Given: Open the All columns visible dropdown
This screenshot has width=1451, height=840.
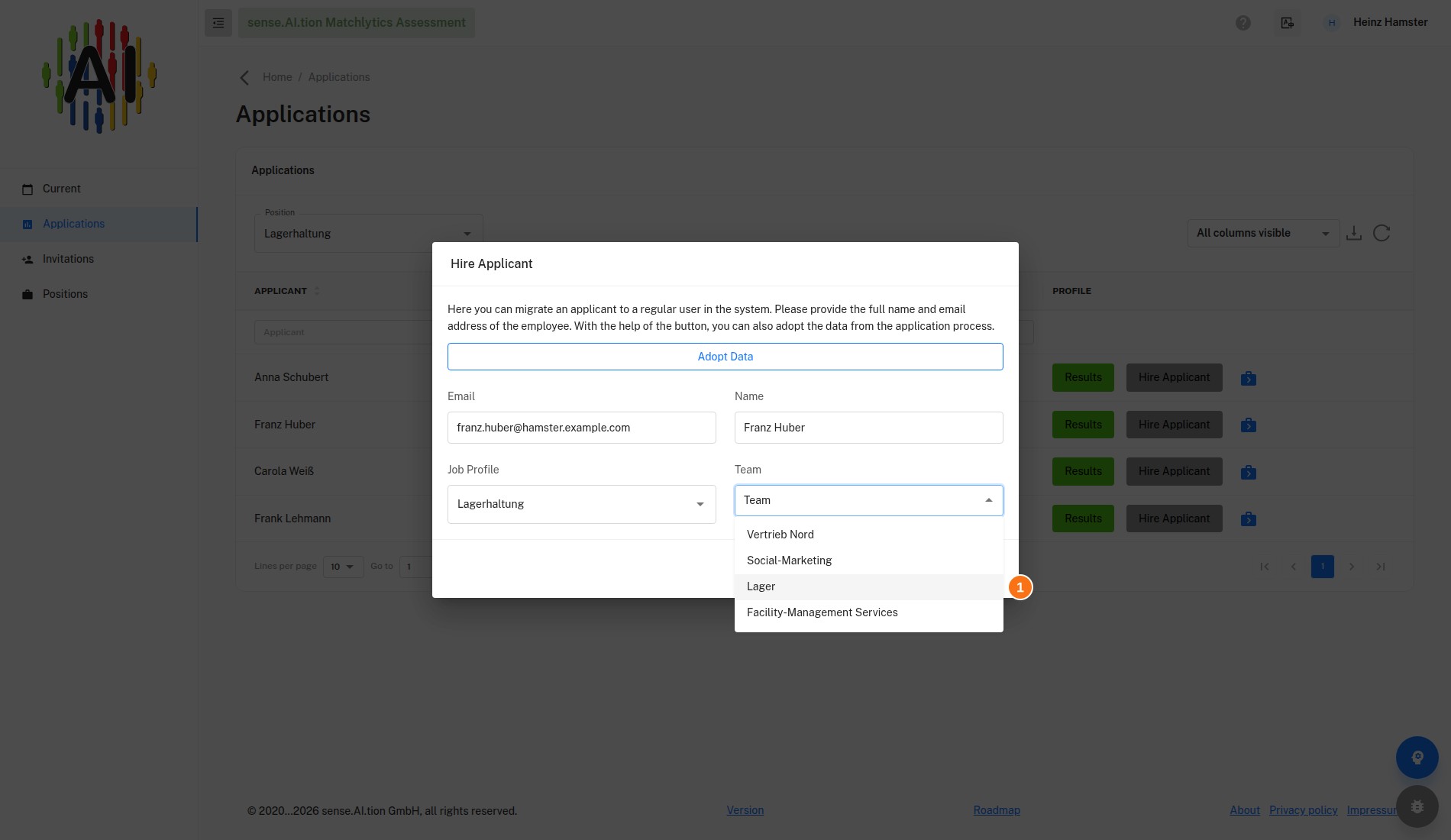Looking at the screenshot, I should click(1263, 233).
